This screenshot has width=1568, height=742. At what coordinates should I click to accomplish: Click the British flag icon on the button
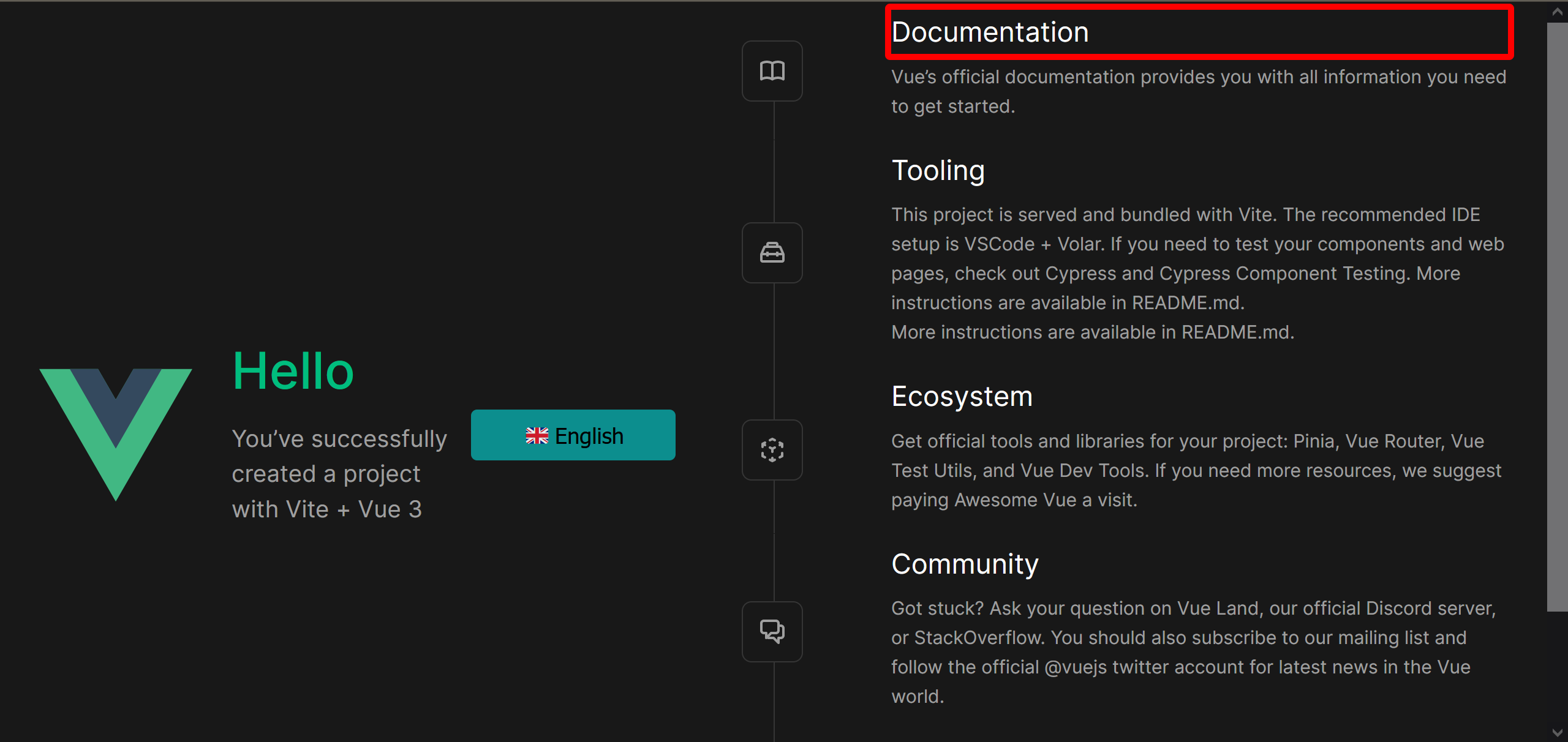tap(537, 435)
